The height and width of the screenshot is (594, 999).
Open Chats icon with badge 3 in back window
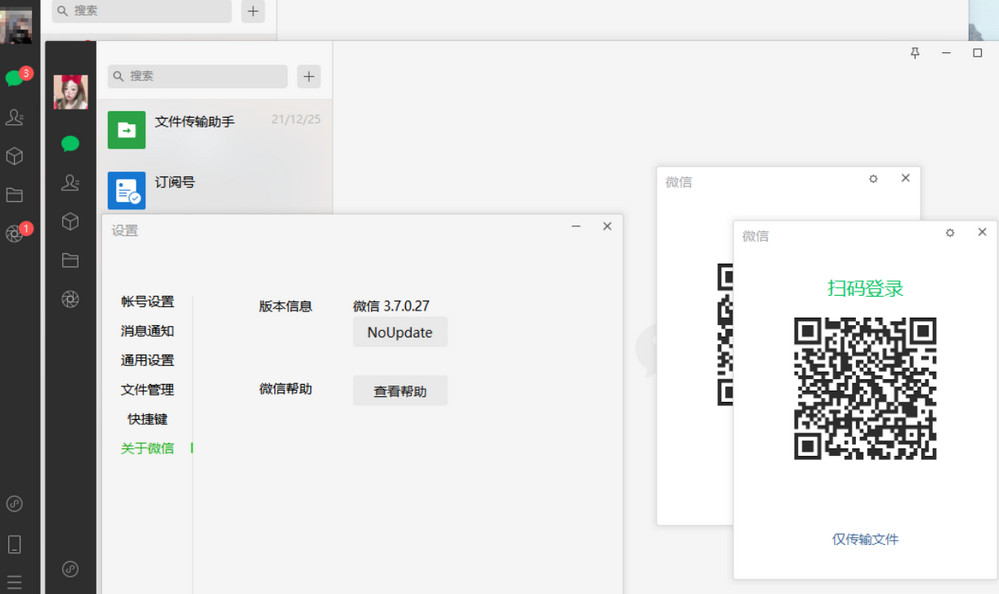[15, 78]
